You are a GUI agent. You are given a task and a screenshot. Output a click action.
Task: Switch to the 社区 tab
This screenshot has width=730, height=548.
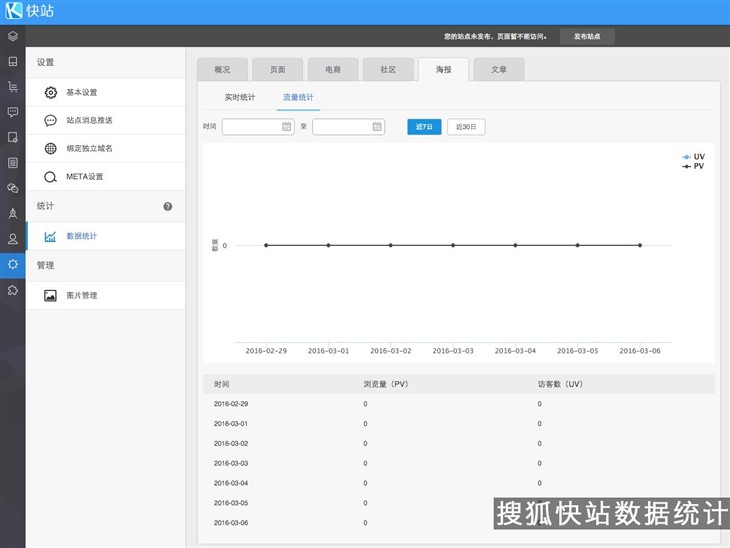388,70
